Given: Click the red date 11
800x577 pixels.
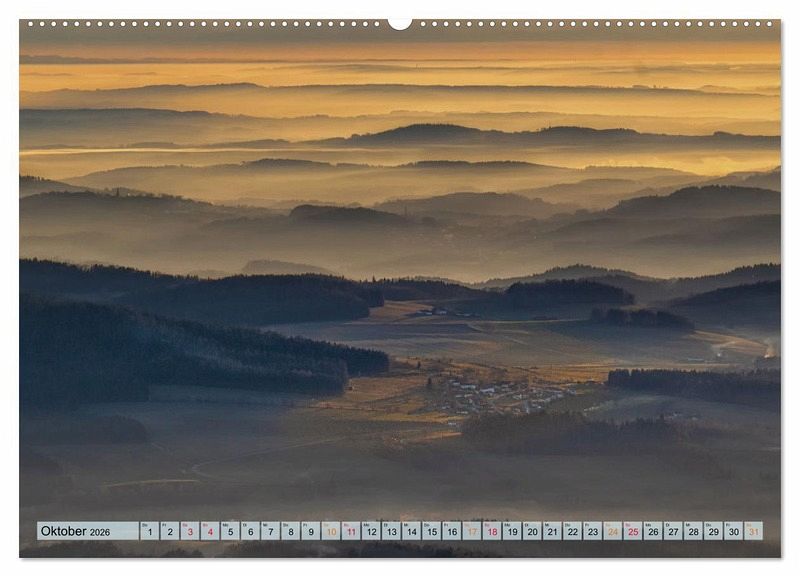Looking at the screenshot, I should click(351, 531).
